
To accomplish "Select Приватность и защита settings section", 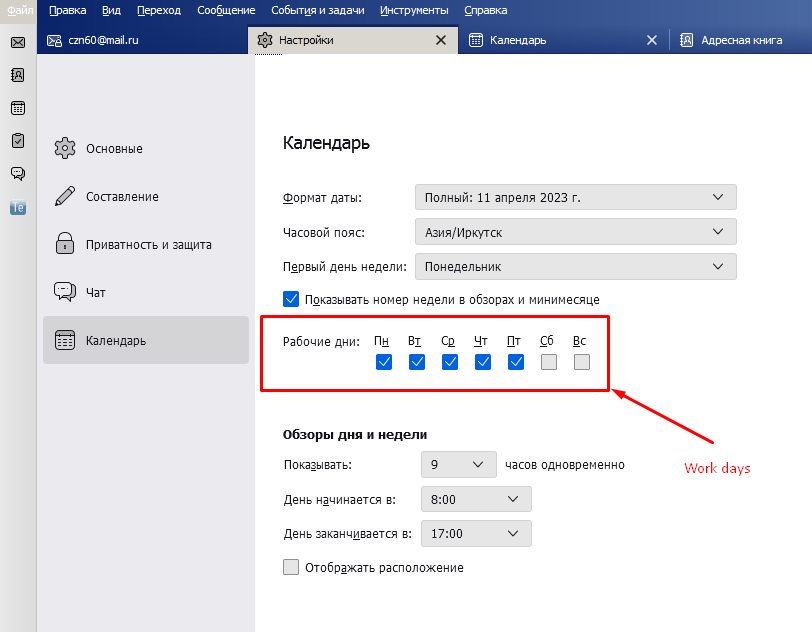I will pos(148,245).
